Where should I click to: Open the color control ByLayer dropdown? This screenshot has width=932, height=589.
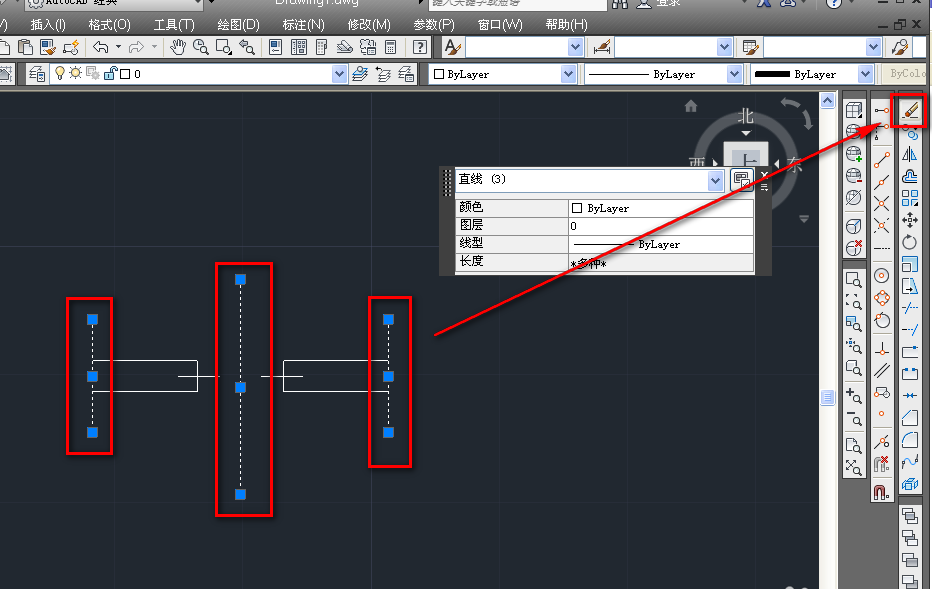568,74
